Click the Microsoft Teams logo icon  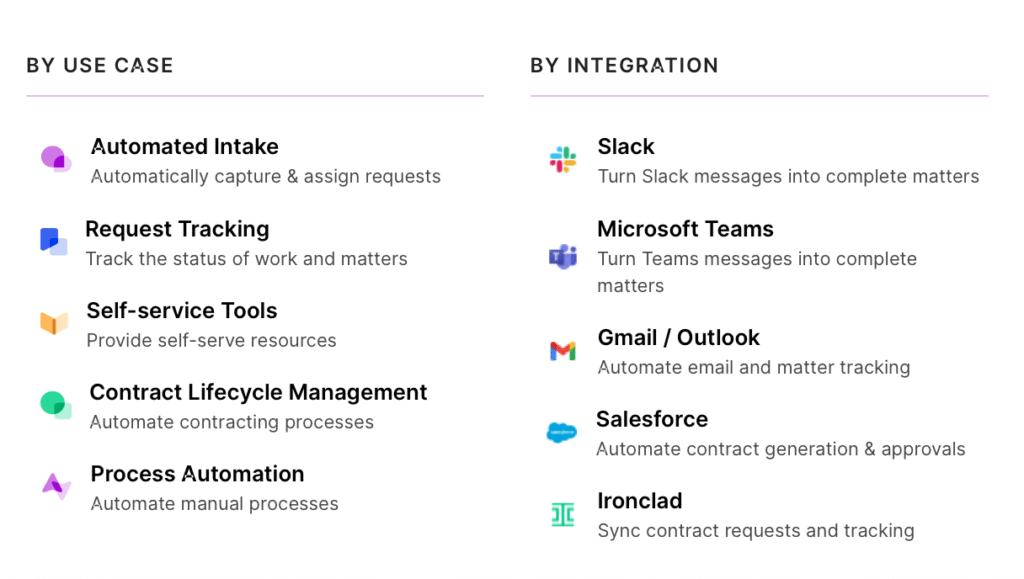pyautogui.click(x=563, y=256)
